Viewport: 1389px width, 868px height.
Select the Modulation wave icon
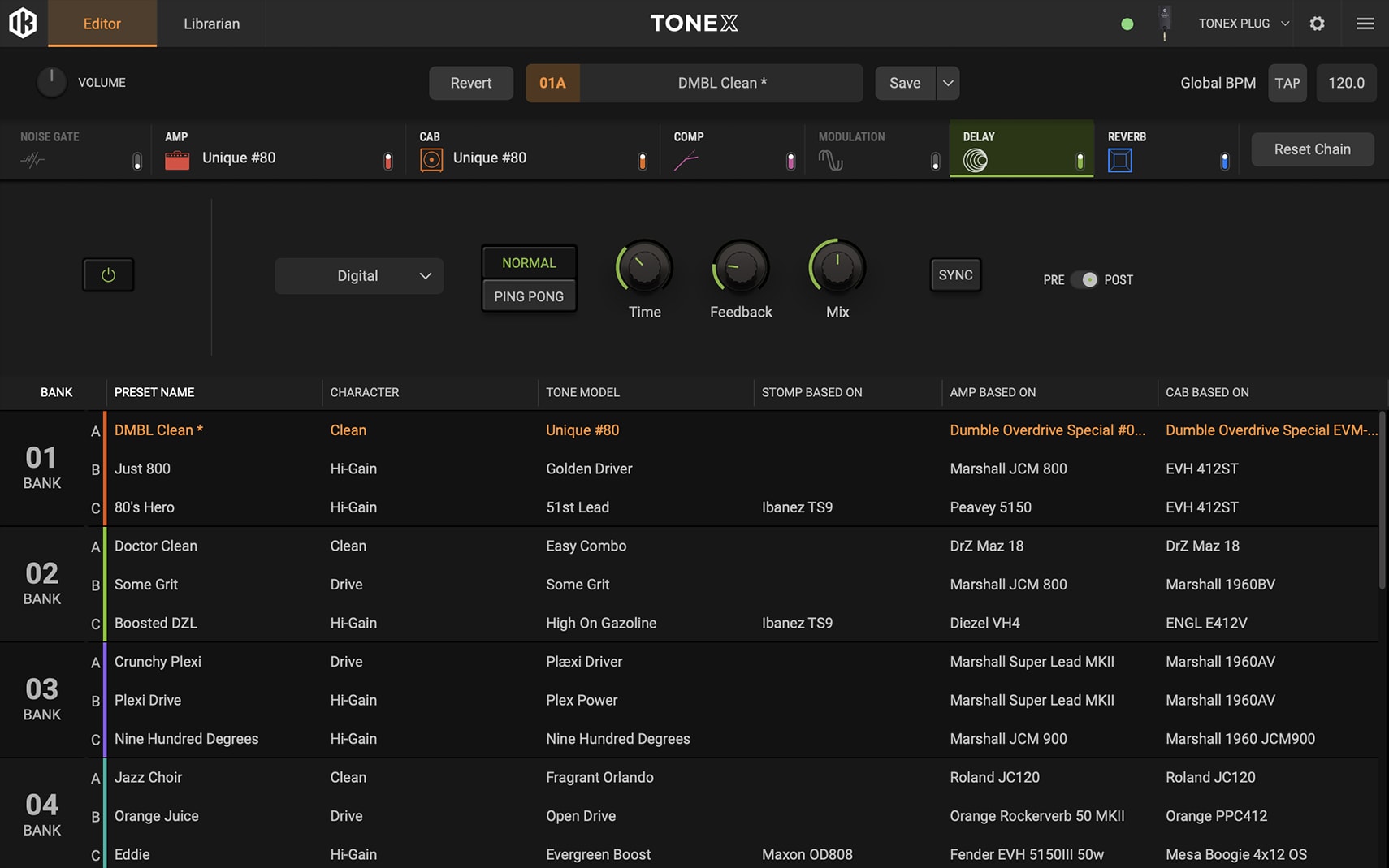tap(830, 160)
